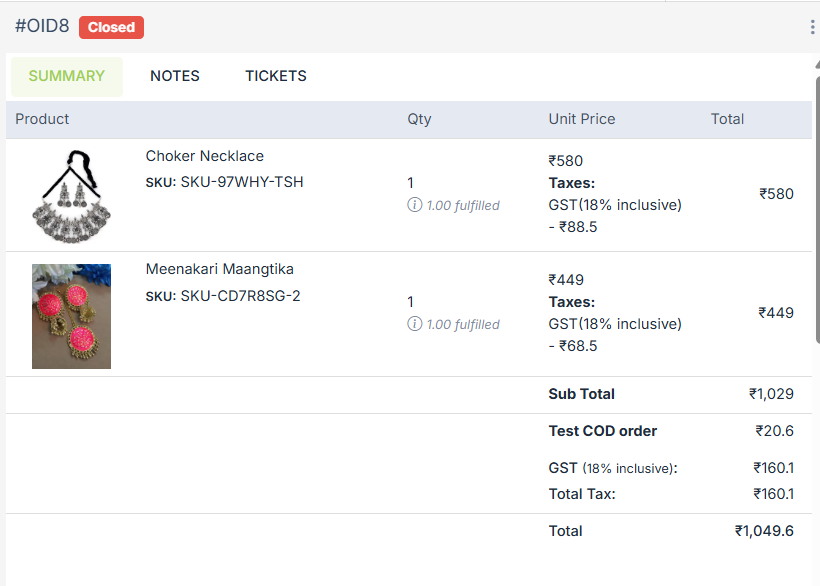Image resolution: width=820 pixels, height=586 pixels.
Task: Open the three-dot order options menu
Action: pos(812,27)
